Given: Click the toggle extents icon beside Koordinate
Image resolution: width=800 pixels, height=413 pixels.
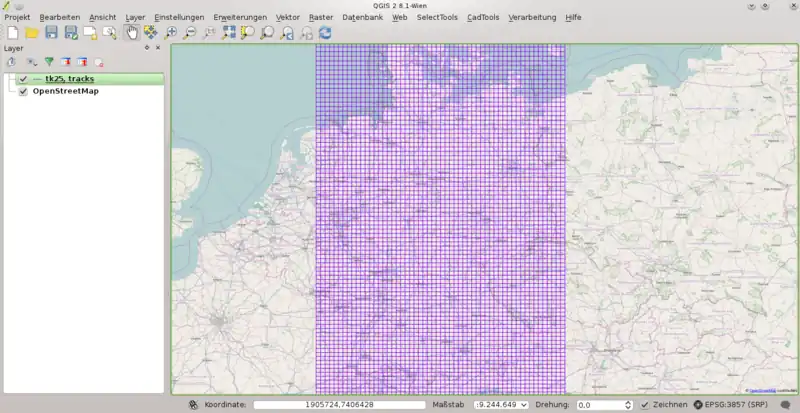Looking at the screenshot, I should tap(192, 404).
